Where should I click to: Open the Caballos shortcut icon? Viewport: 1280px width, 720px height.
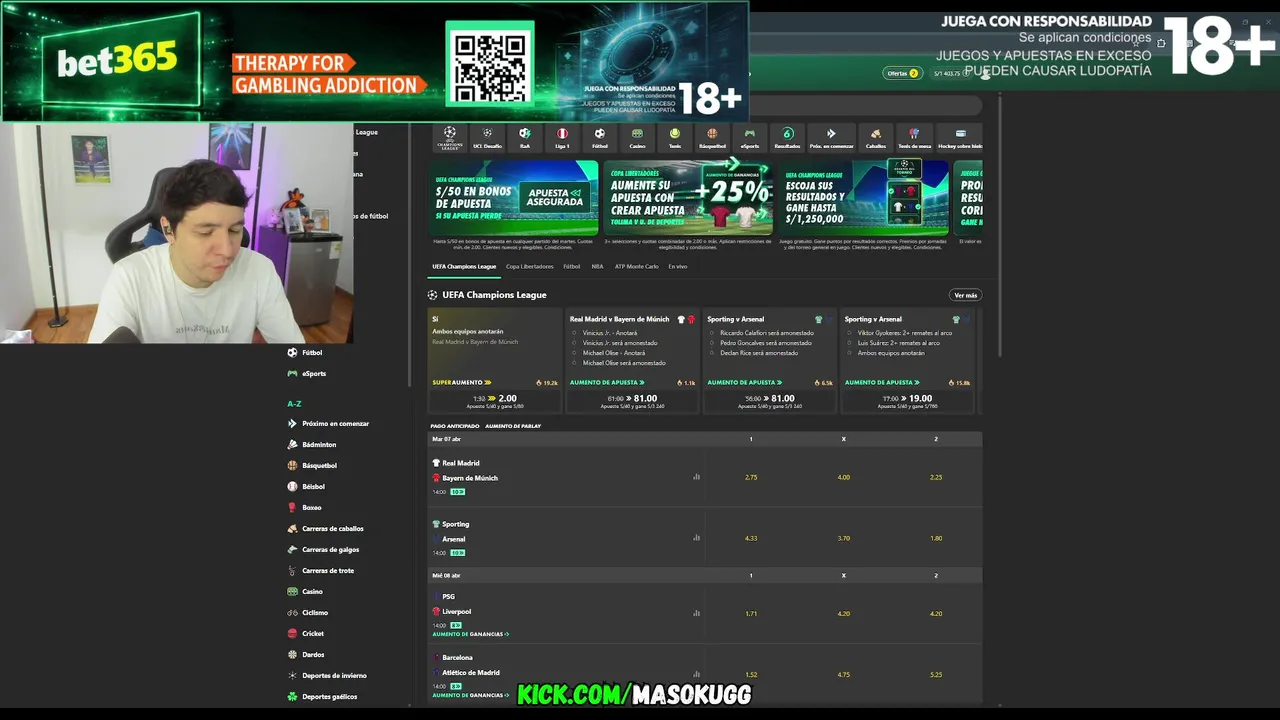pos(876,138)
